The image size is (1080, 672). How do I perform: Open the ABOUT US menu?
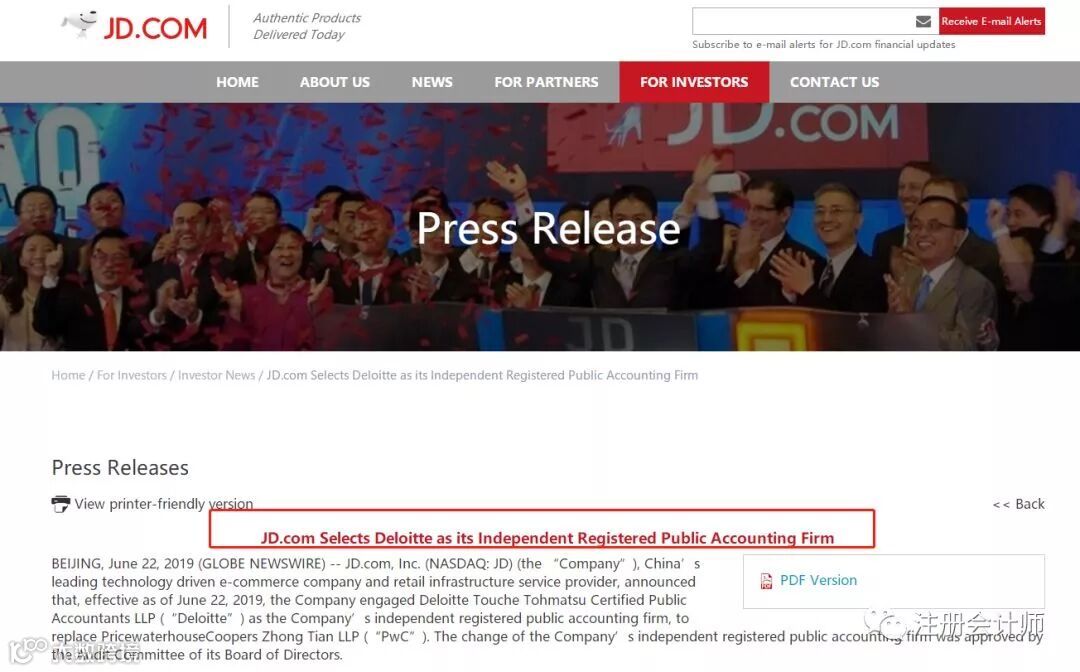[335, 82]
